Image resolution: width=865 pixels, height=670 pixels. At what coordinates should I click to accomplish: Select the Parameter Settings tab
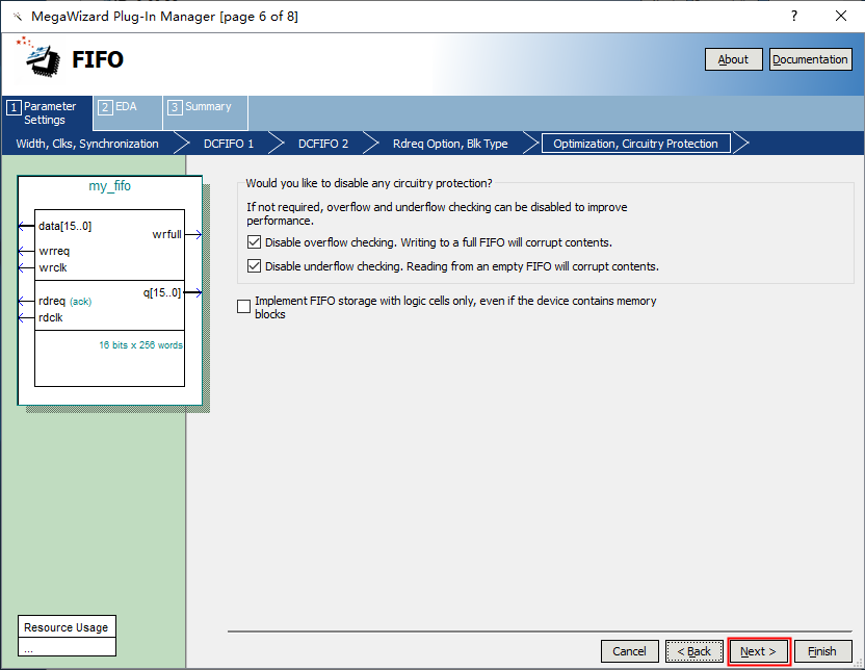[48, 113]
